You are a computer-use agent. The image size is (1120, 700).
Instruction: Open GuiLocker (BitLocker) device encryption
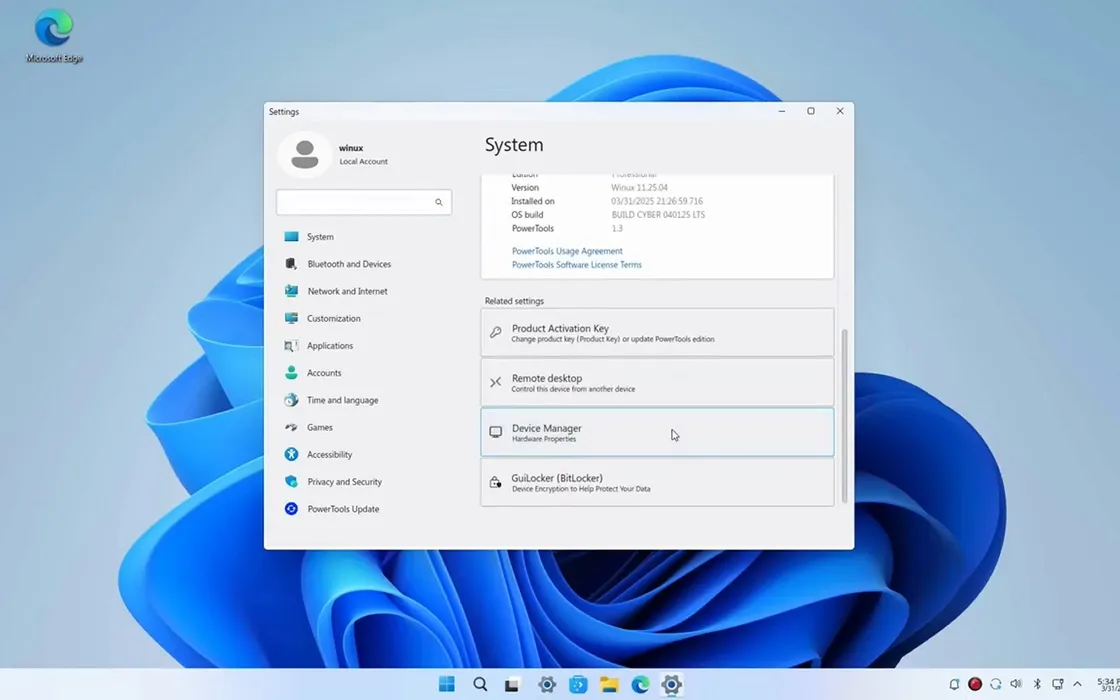[x=657, y=482]
